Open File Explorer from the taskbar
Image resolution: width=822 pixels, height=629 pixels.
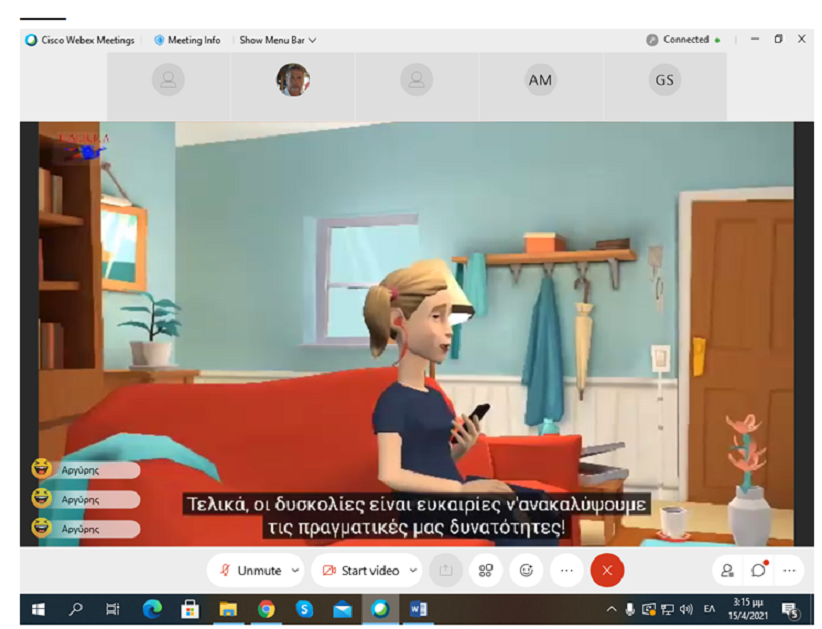228,609
